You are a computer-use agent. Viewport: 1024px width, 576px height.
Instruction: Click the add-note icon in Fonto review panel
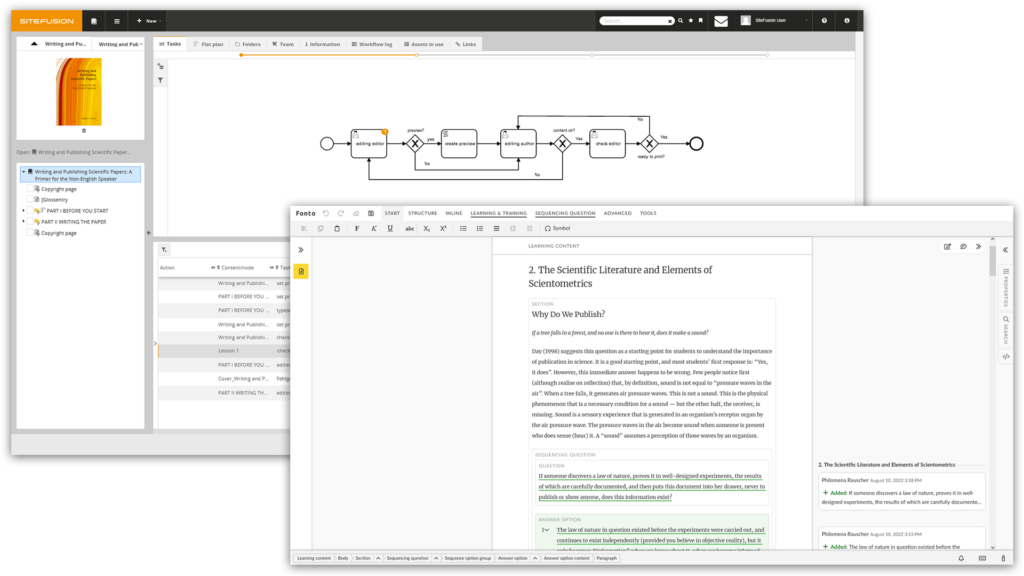click(x=948, y=246)
